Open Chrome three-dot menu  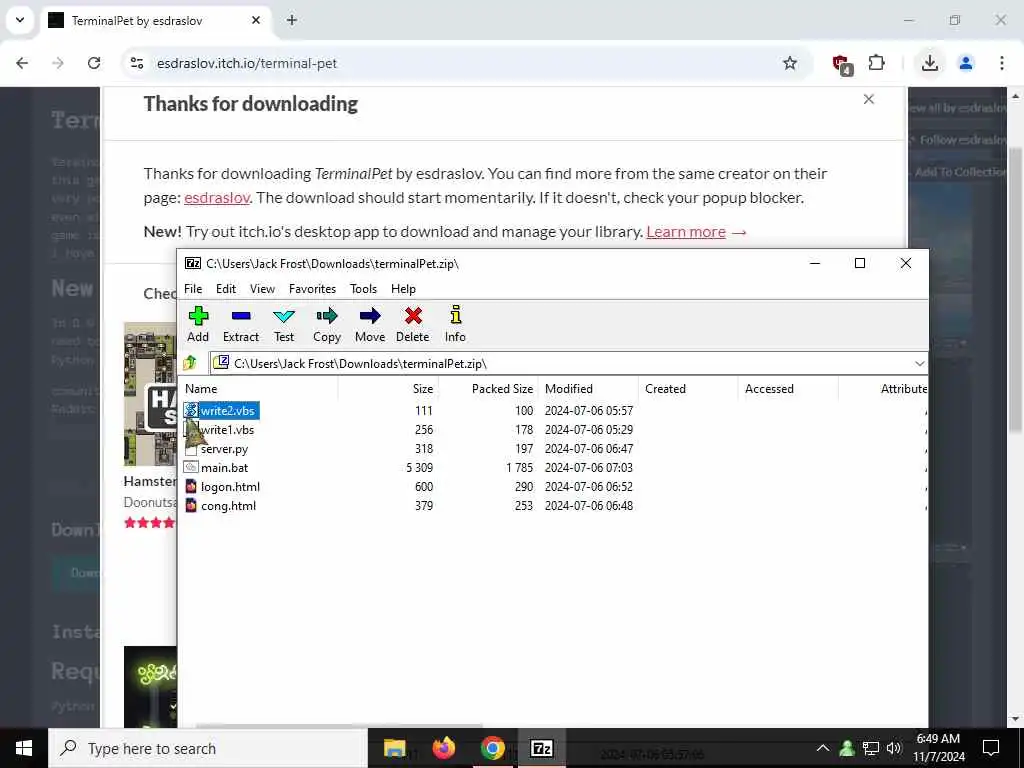(x=1001, y=63)
